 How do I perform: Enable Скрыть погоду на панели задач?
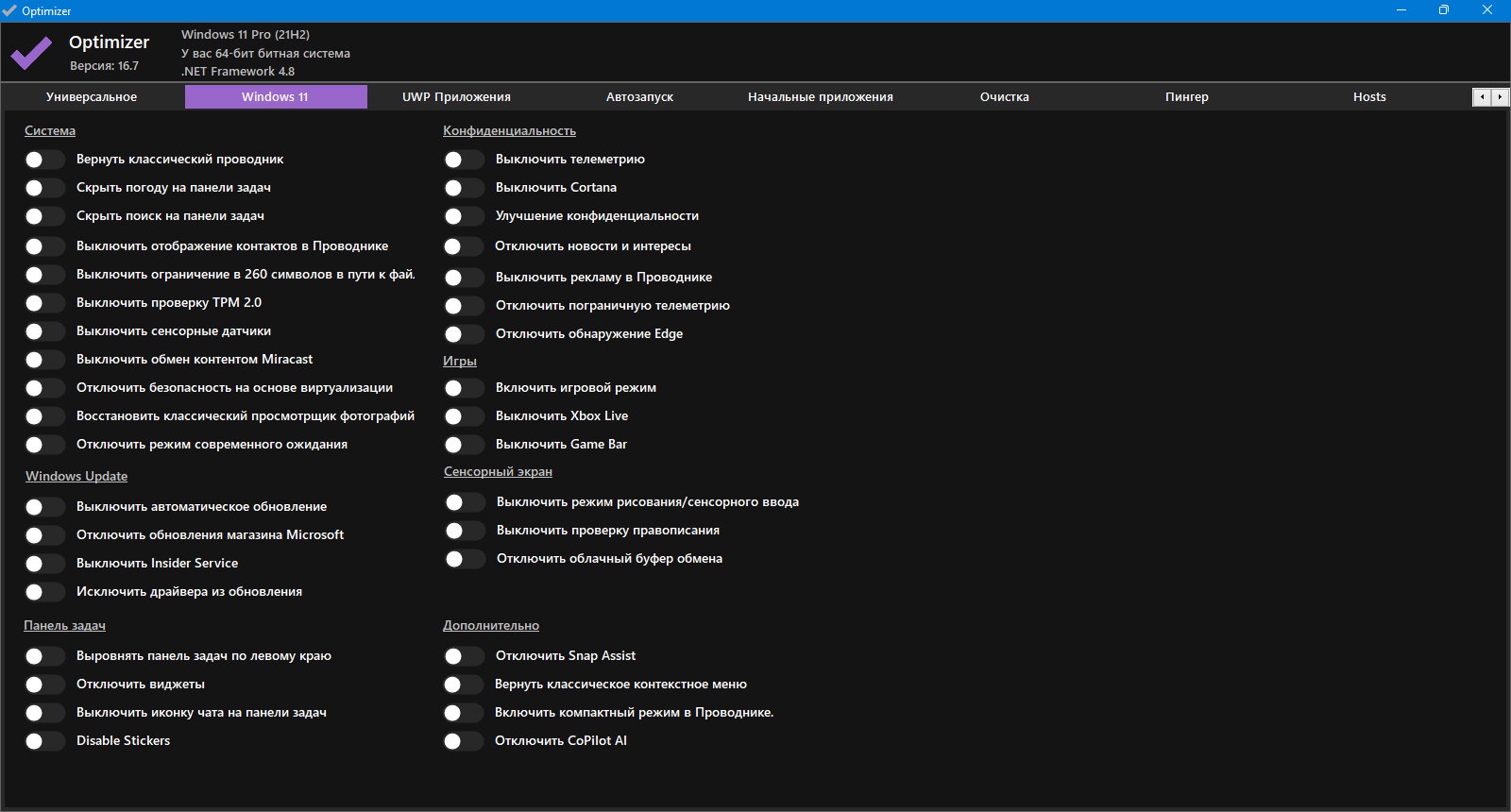(x=44, y=188)
